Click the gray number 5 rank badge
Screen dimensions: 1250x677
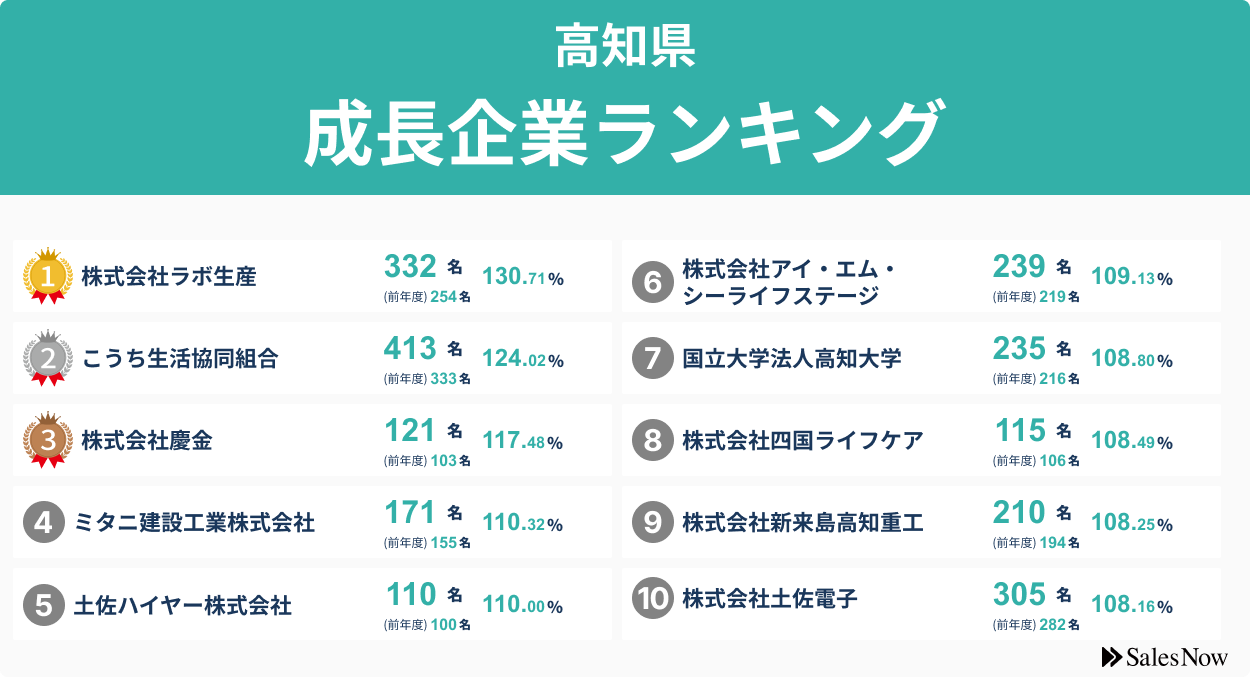[43, 605]
